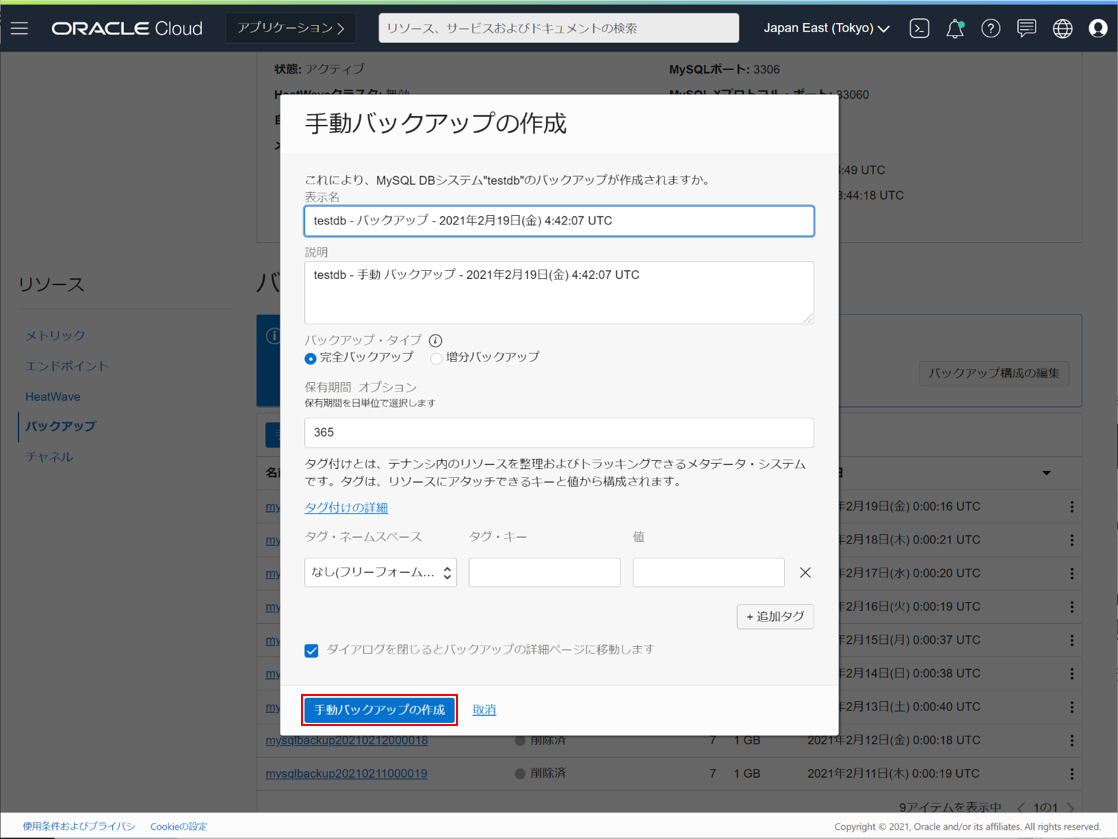Click the 取消 cancel link
Image resolution: width=1118 pixels, height=839 pixels.
pos(484,710)
